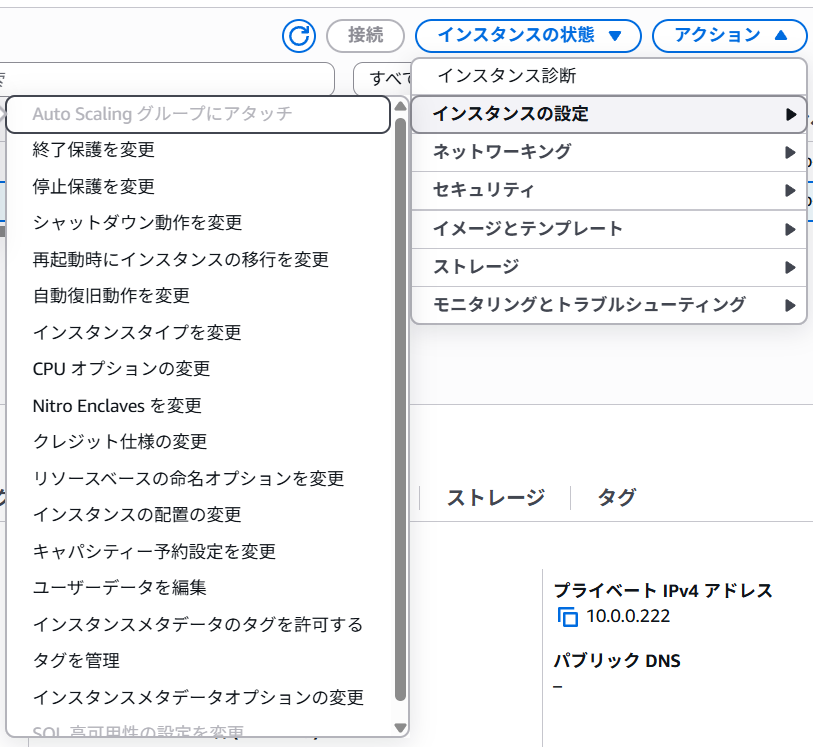Collapse the アクション dropdown menu
The height and width of the screenshot is (747, 813).
tap(728, 36)
